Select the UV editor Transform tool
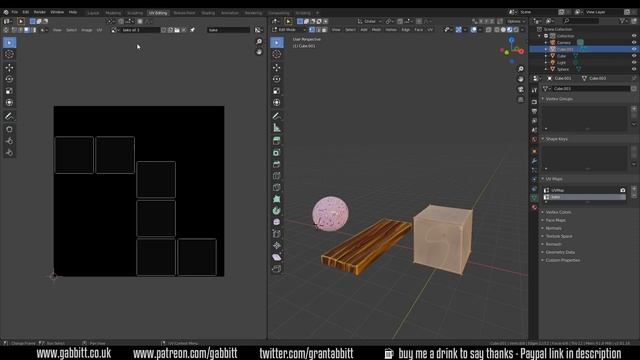The image size is (640, 360). pos(9,102)
